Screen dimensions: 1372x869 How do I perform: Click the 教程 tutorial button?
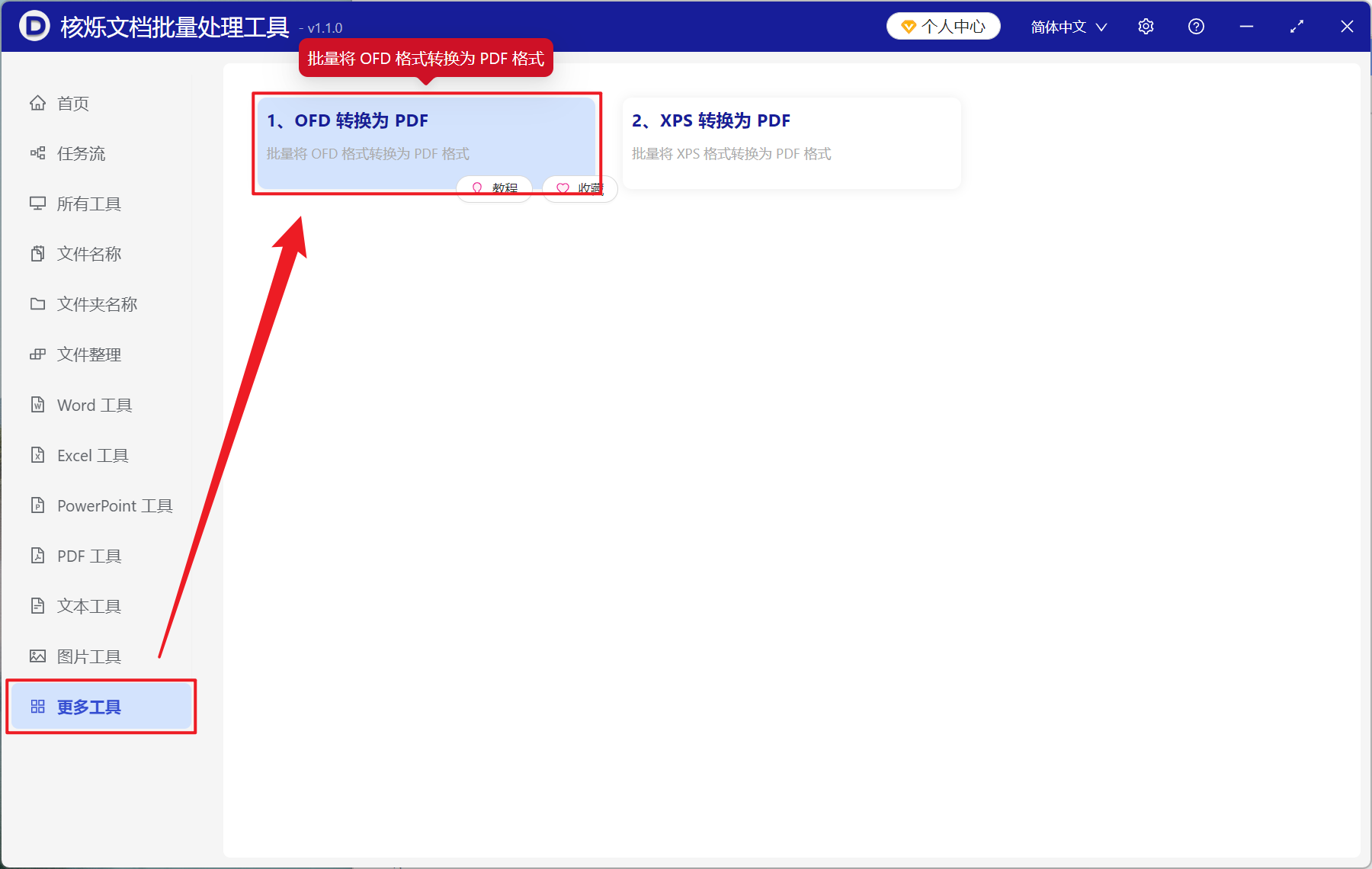[x=494, y=188]
